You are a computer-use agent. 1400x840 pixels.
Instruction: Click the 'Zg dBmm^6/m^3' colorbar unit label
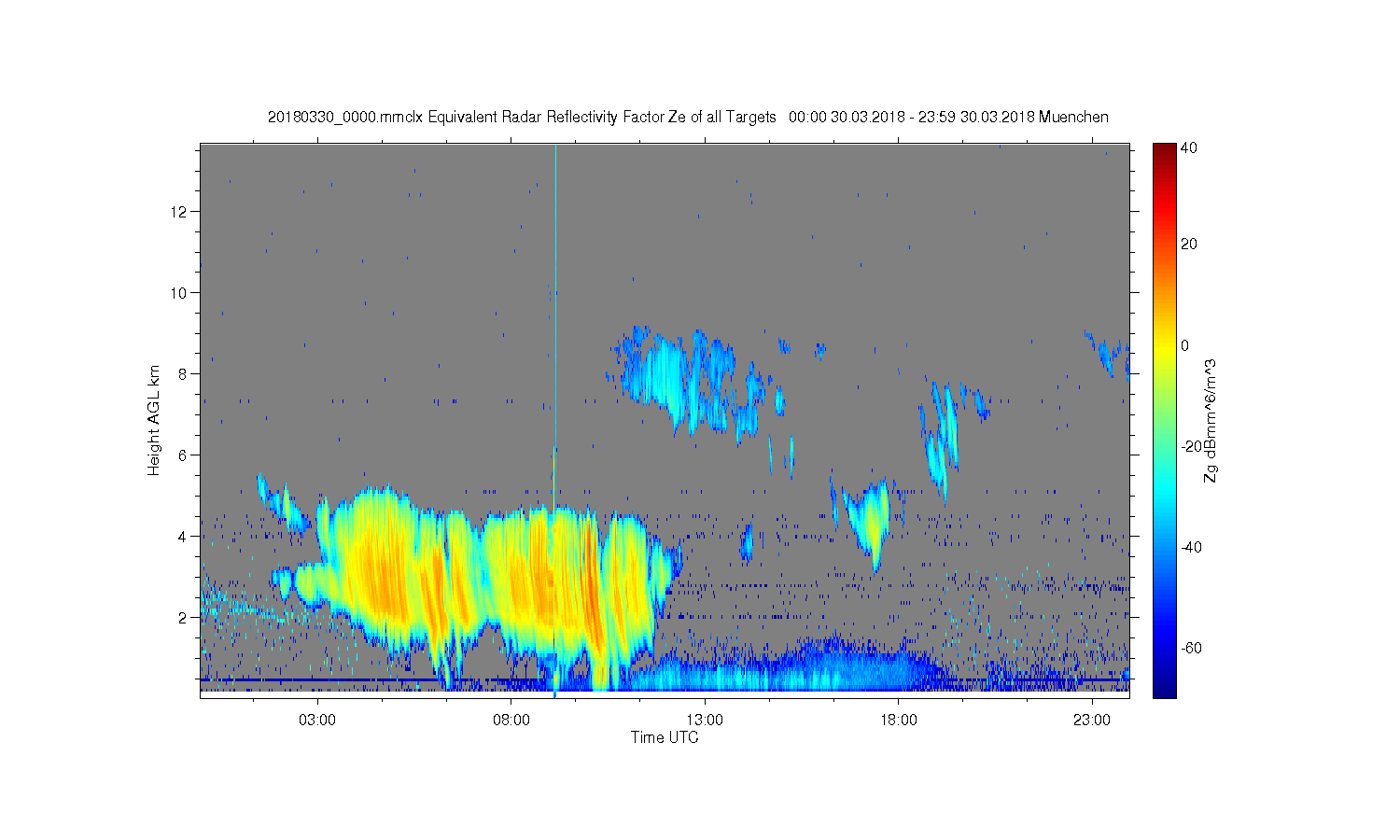point(1211,420)
